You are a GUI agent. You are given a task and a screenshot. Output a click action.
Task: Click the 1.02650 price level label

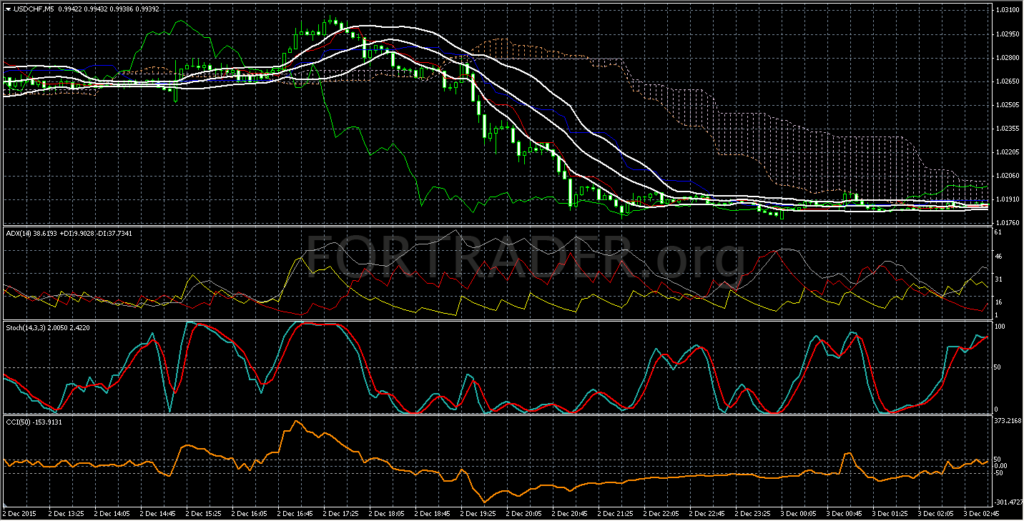point(1006,82)
